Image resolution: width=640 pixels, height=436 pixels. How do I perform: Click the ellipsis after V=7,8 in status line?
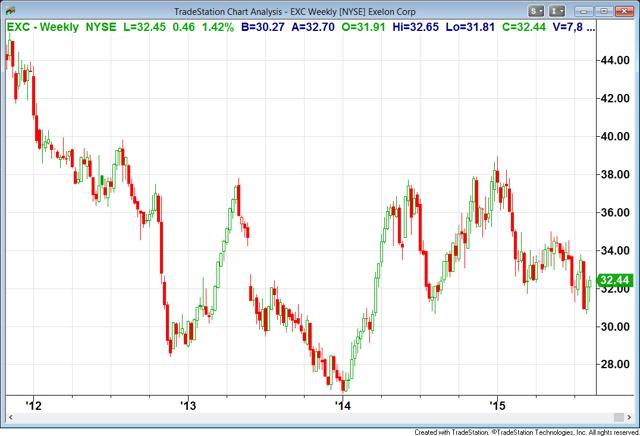click(591, 28)
